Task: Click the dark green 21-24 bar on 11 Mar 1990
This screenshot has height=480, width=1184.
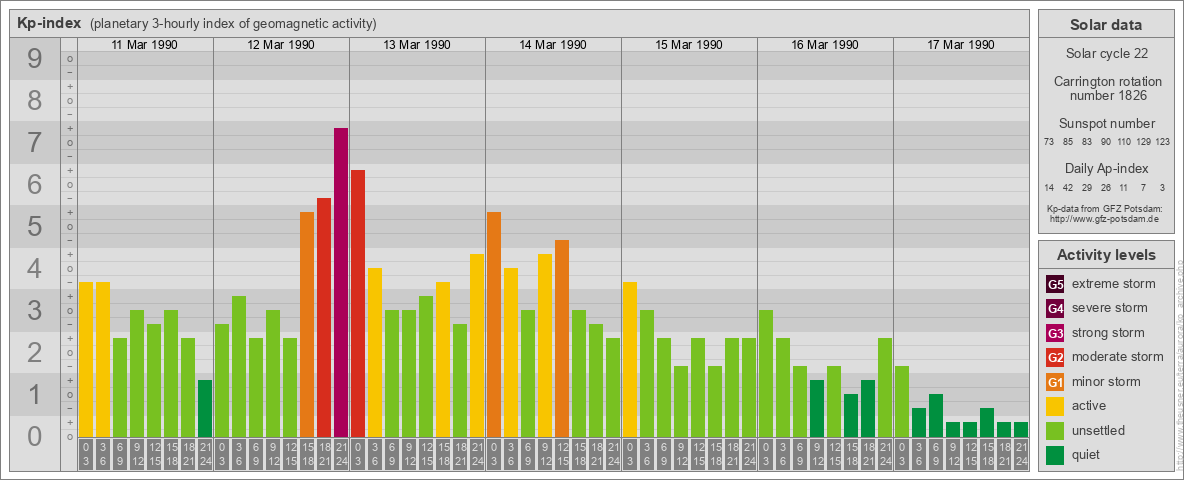Action: point(205,408)
